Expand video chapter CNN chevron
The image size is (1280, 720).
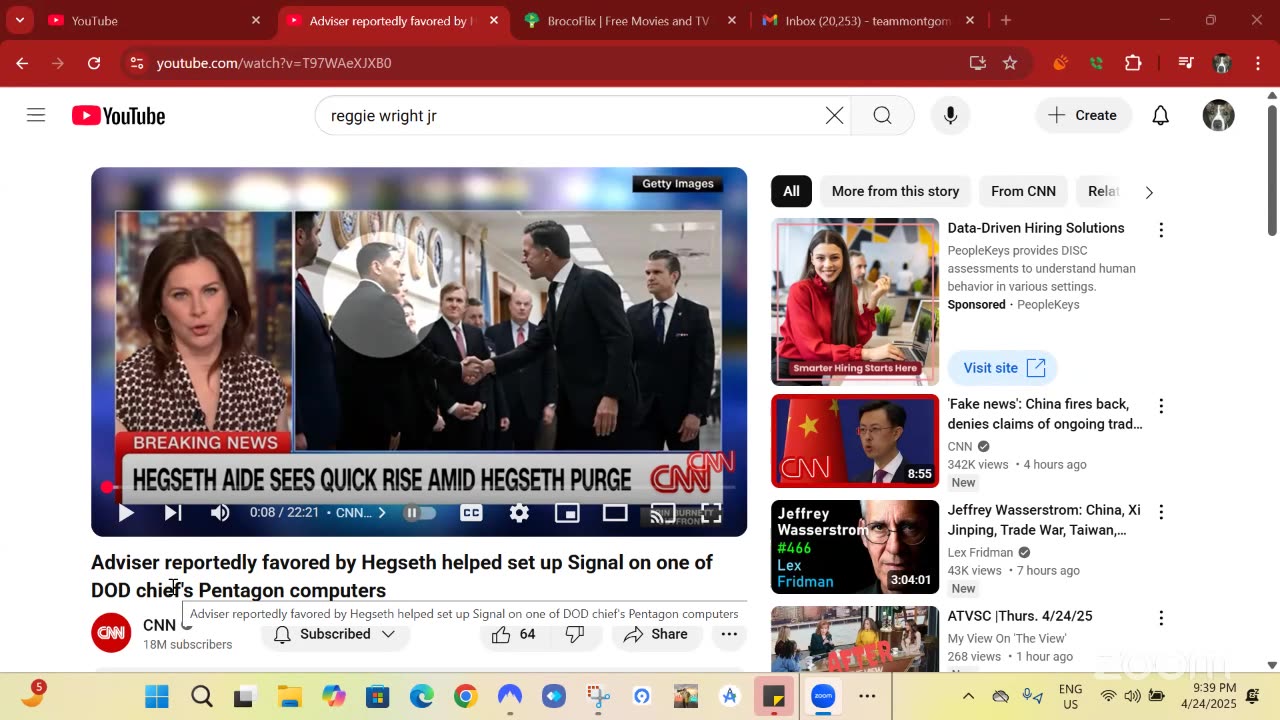click(x=381, y=513)
